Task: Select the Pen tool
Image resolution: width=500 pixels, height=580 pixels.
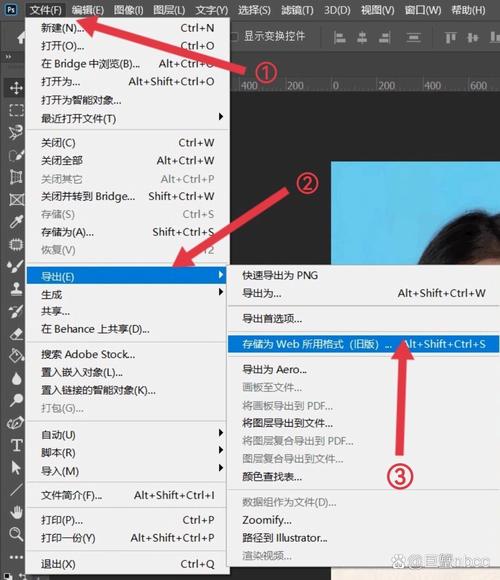Action: [16, 423]
